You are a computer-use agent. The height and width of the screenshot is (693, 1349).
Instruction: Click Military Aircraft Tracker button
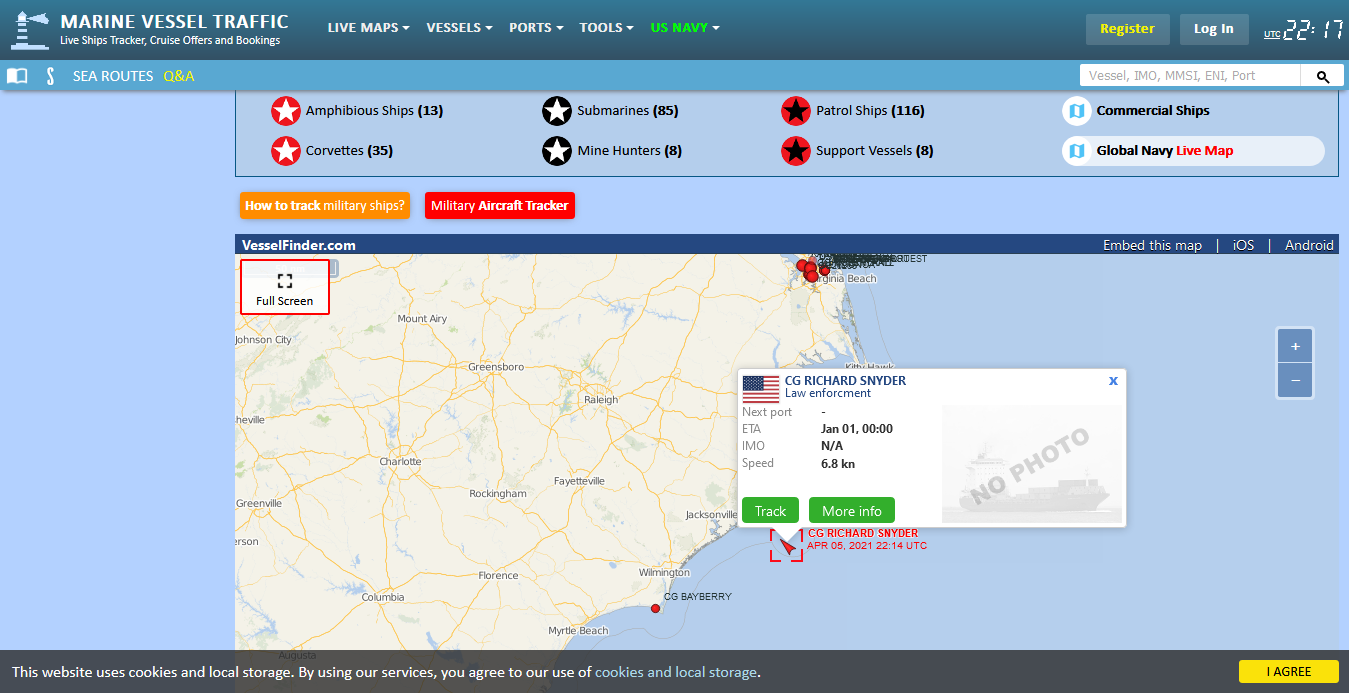click(x=500, y=205)
